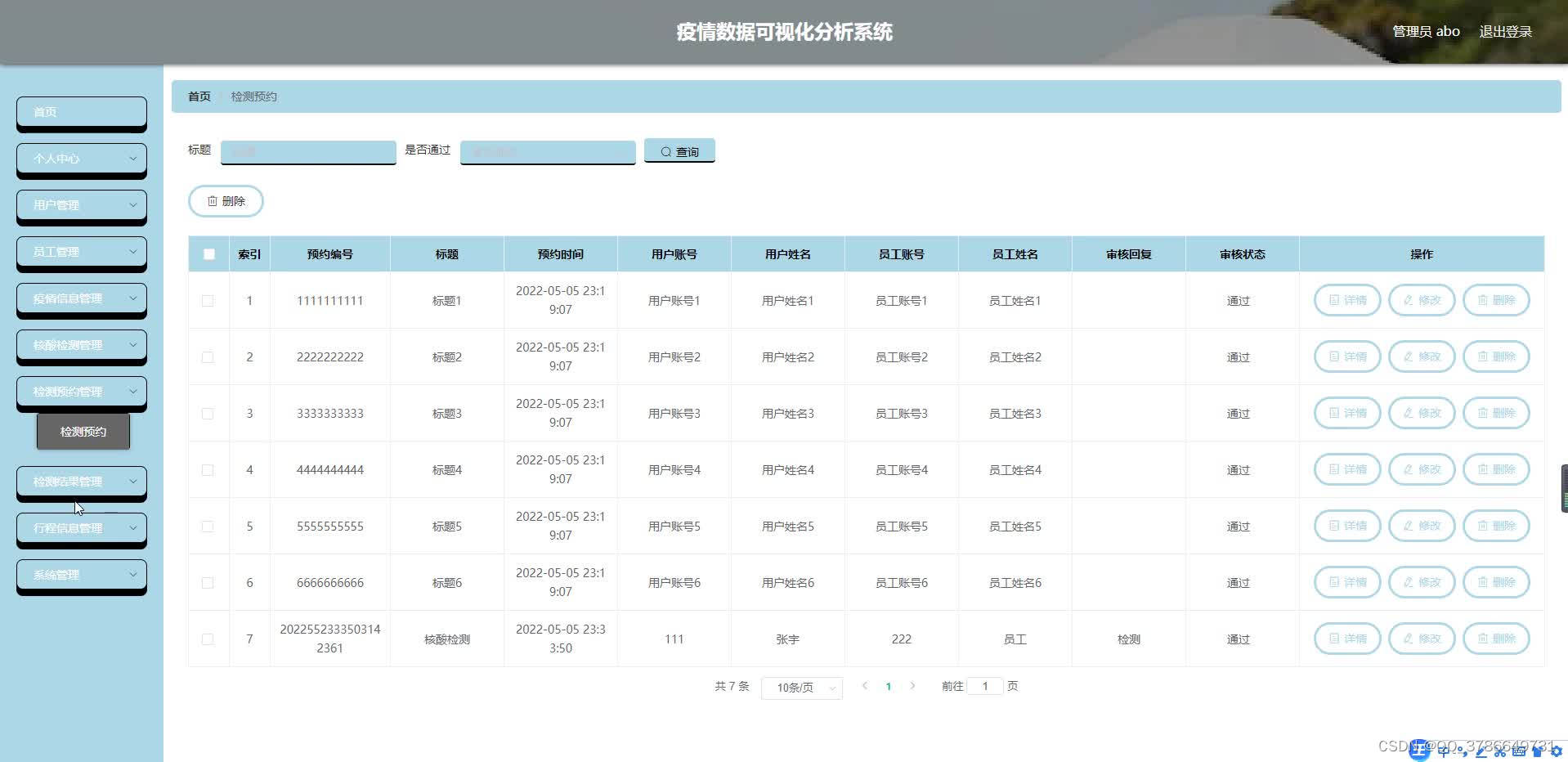Check the checkbox for row 1

pos(208,301)
